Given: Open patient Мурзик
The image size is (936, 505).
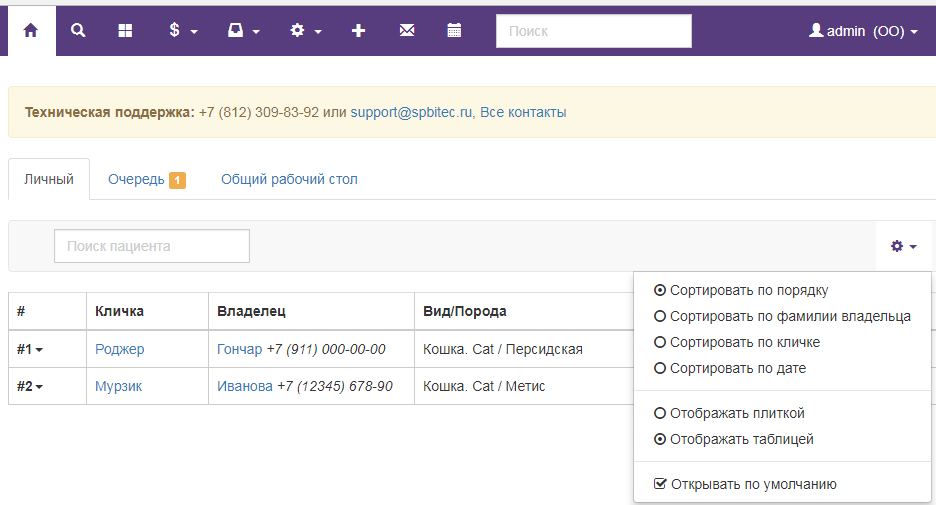Looking at the screenshot, I should pos(118,386).
